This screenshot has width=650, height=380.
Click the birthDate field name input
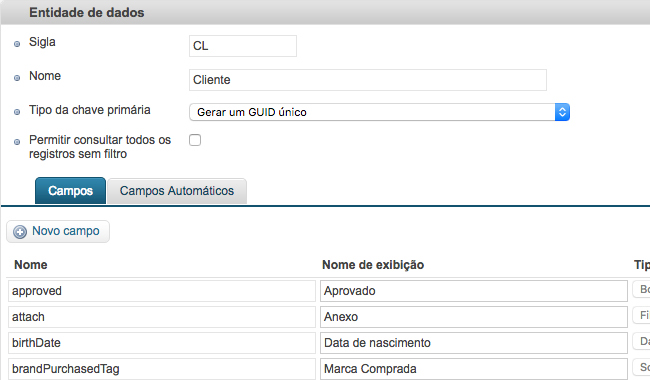point(162,343)
